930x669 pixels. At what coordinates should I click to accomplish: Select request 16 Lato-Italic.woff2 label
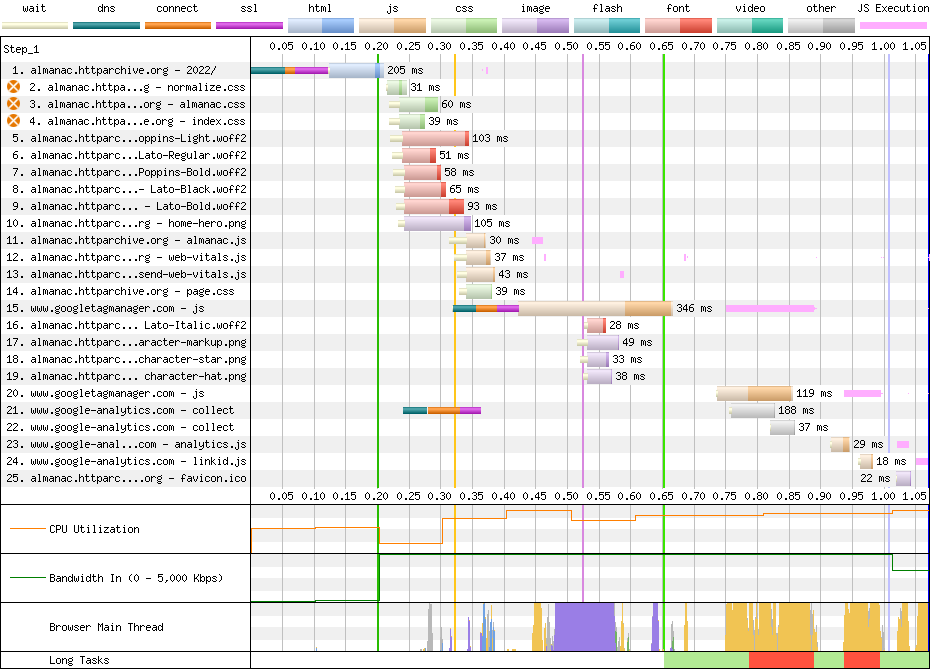pos(126,325)
